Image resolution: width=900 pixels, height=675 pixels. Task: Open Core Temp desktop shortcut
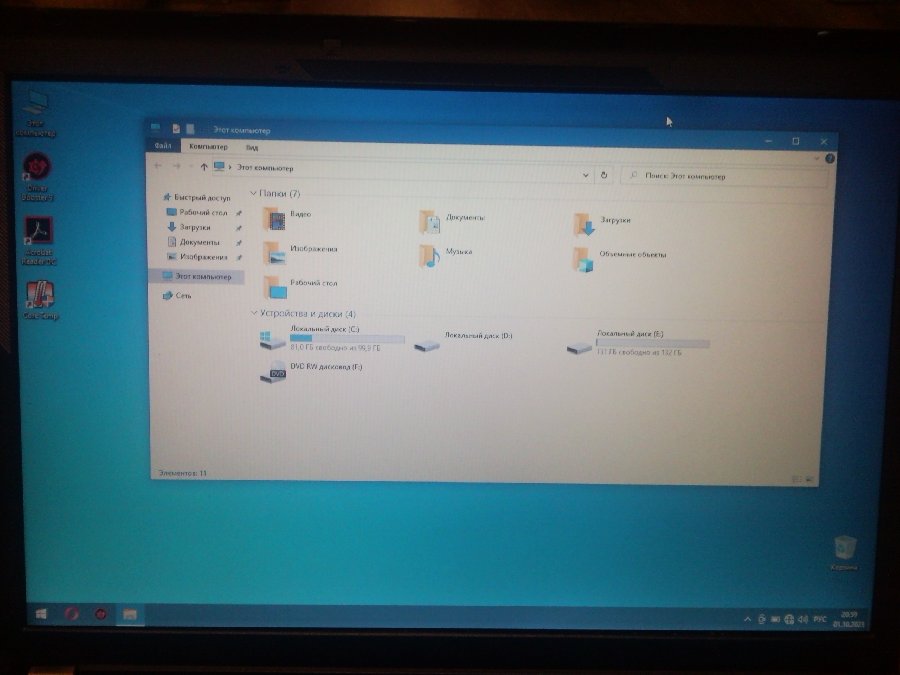coord(40,296)
